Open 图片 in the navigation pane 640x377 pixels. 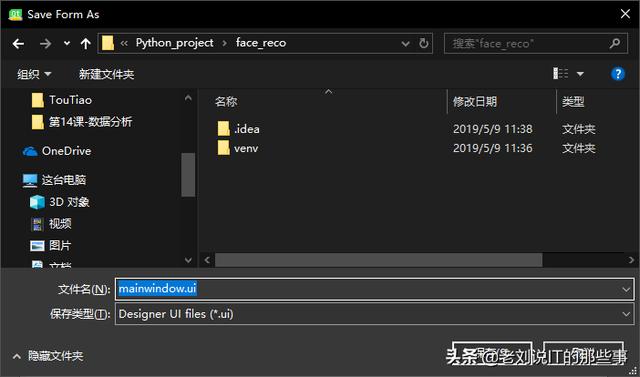(60, 245)
